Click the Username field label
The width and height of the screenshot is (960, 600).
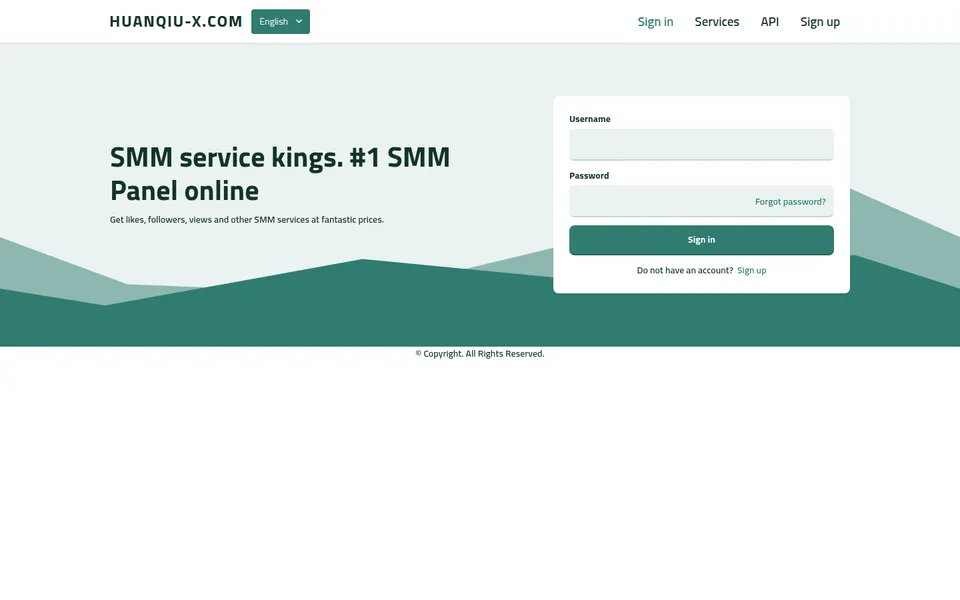[x=590, y=119]
